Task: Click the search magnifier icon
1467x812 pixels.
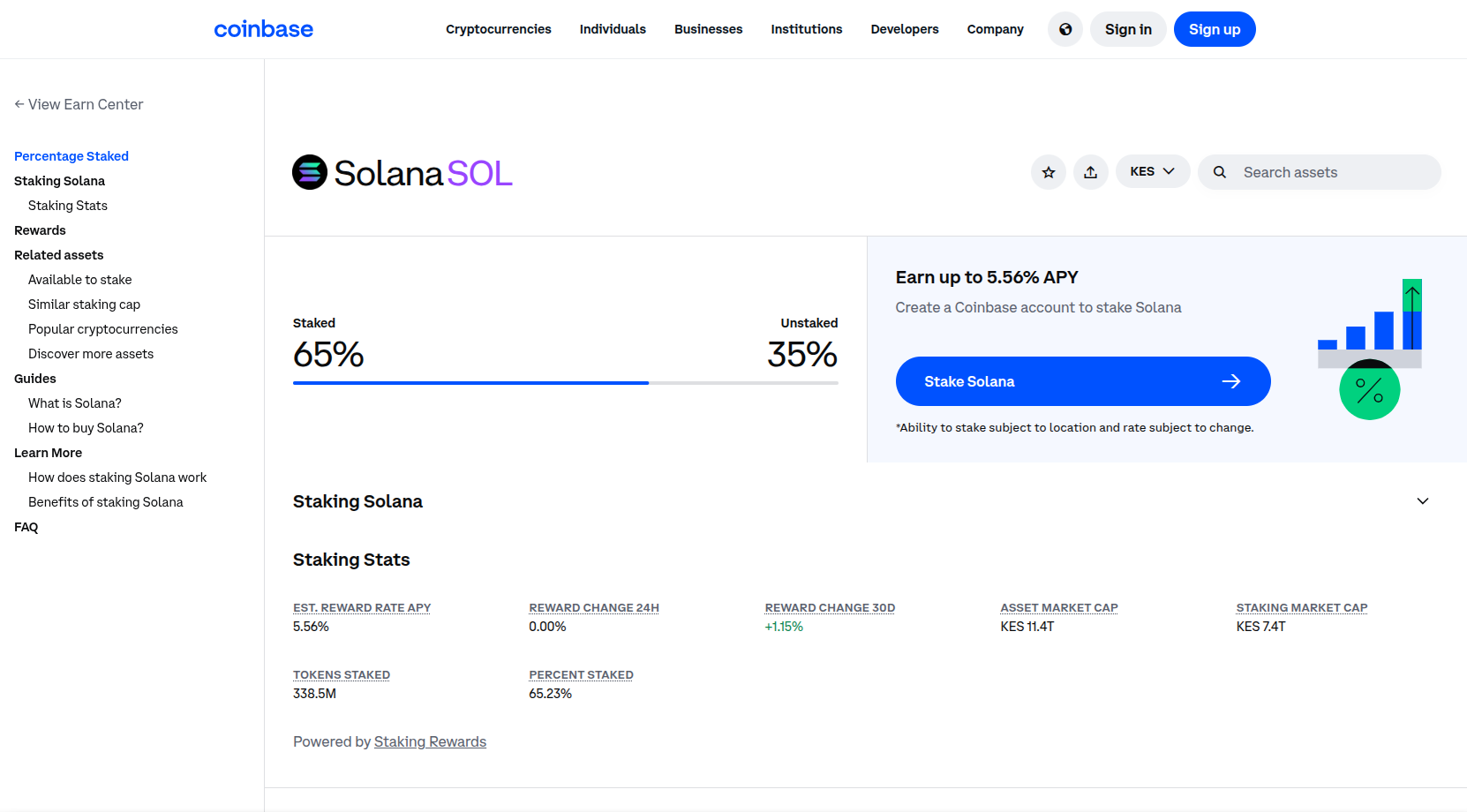Action: 1219,172
